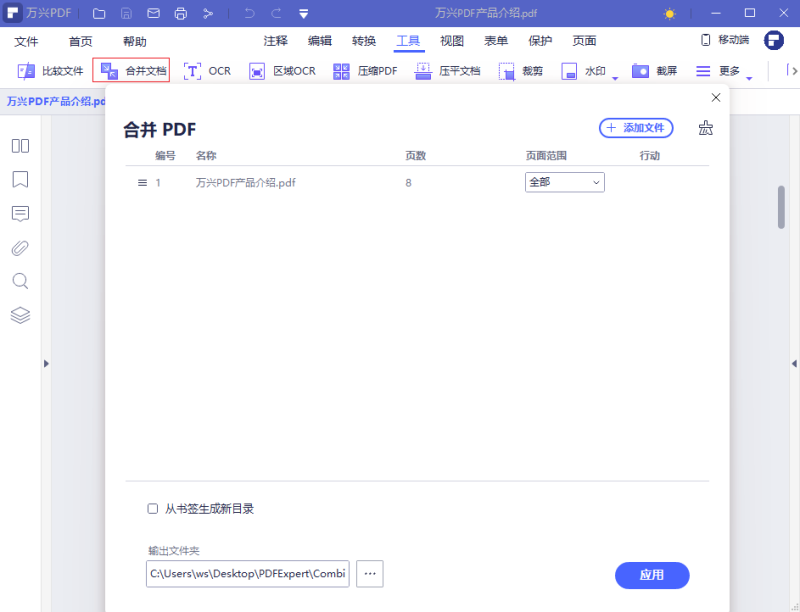Open the 全部 page range dropdown
This screenshot has height=612, width=800.
[x=565, y=182]
